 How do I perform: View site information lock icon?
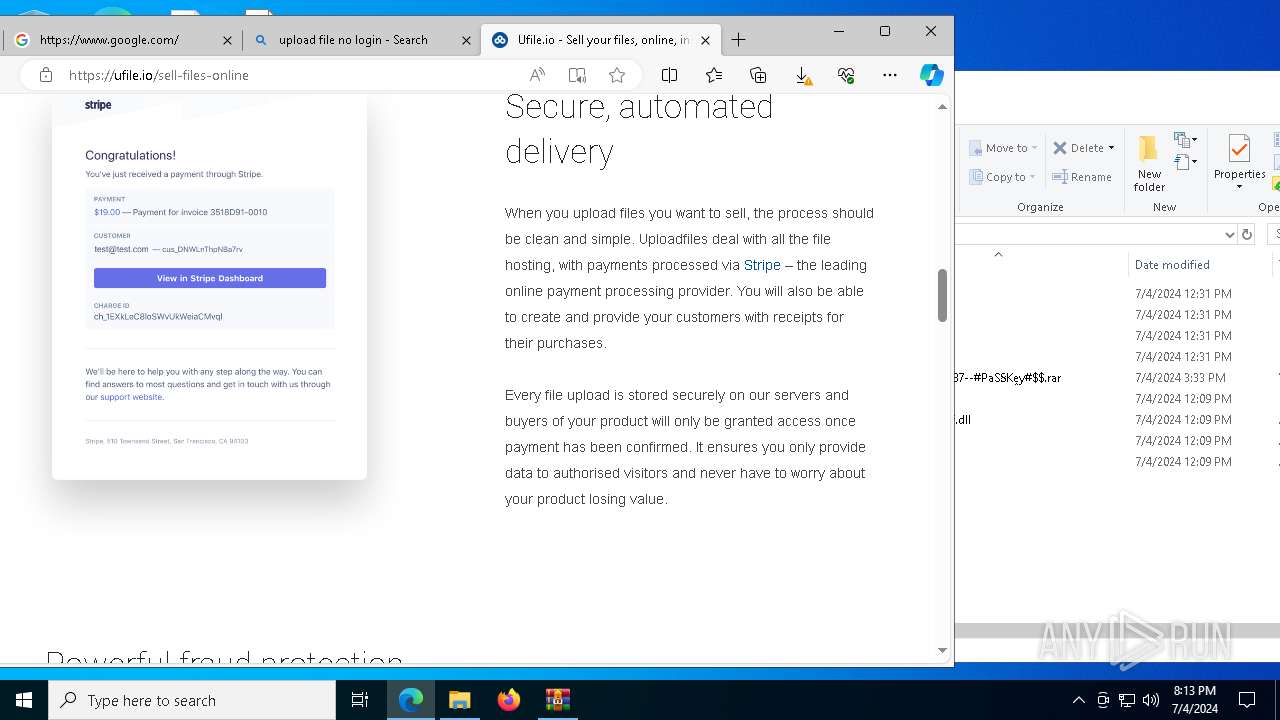point(45,75)
